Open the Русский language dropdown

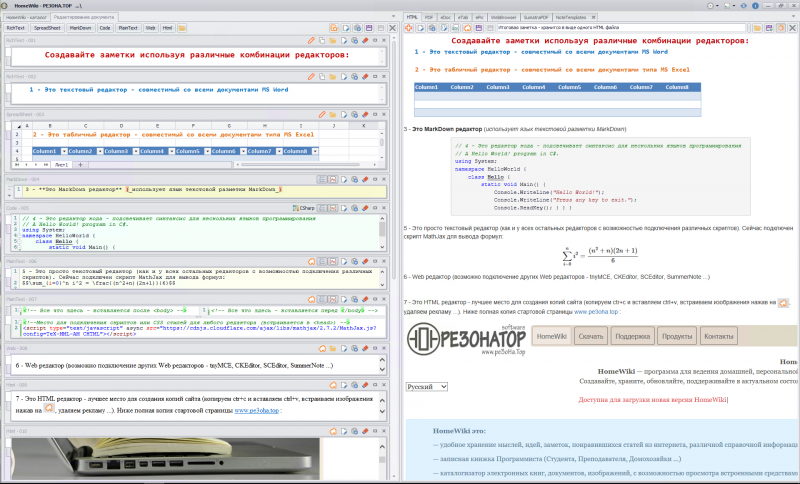click(427, 387)
